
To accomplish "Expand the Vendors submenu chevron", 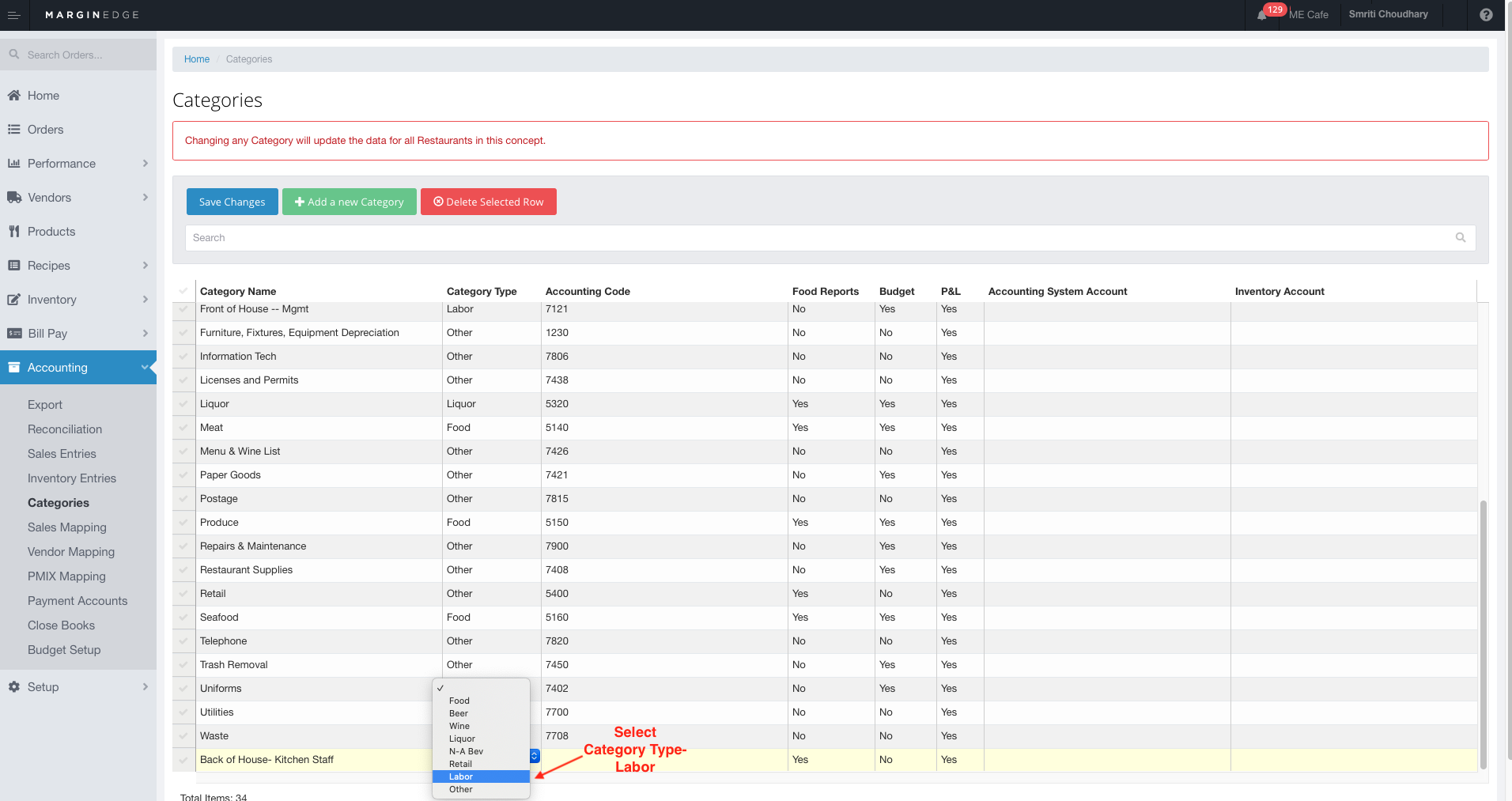I will coord(146,198).
